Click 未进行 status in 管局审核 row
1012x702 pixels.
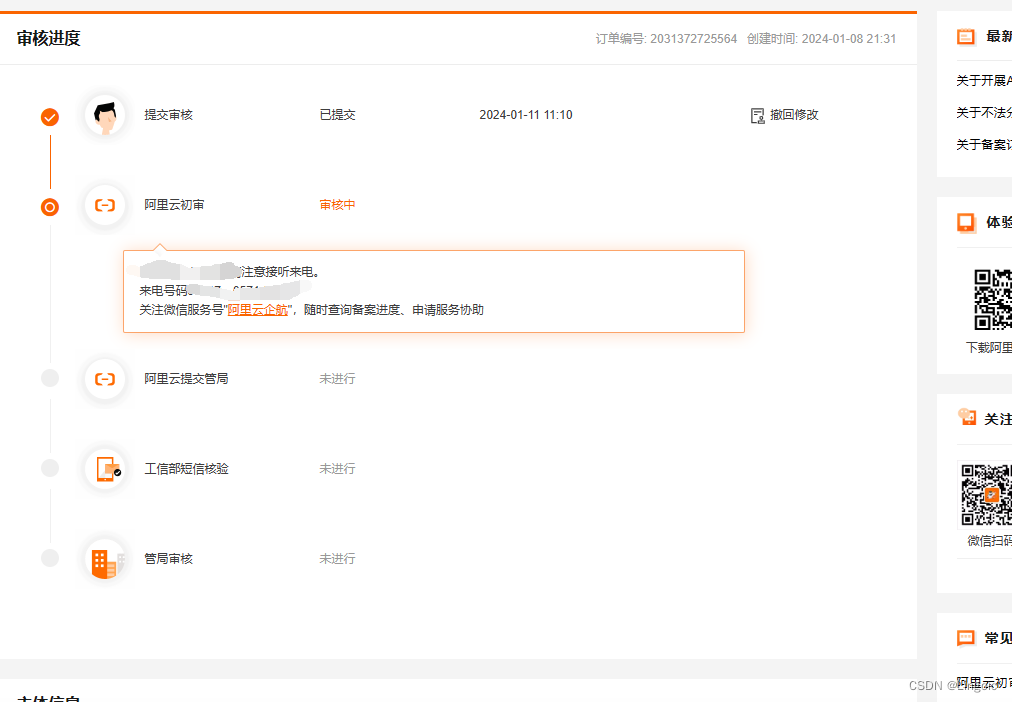(x=338, y=559)
